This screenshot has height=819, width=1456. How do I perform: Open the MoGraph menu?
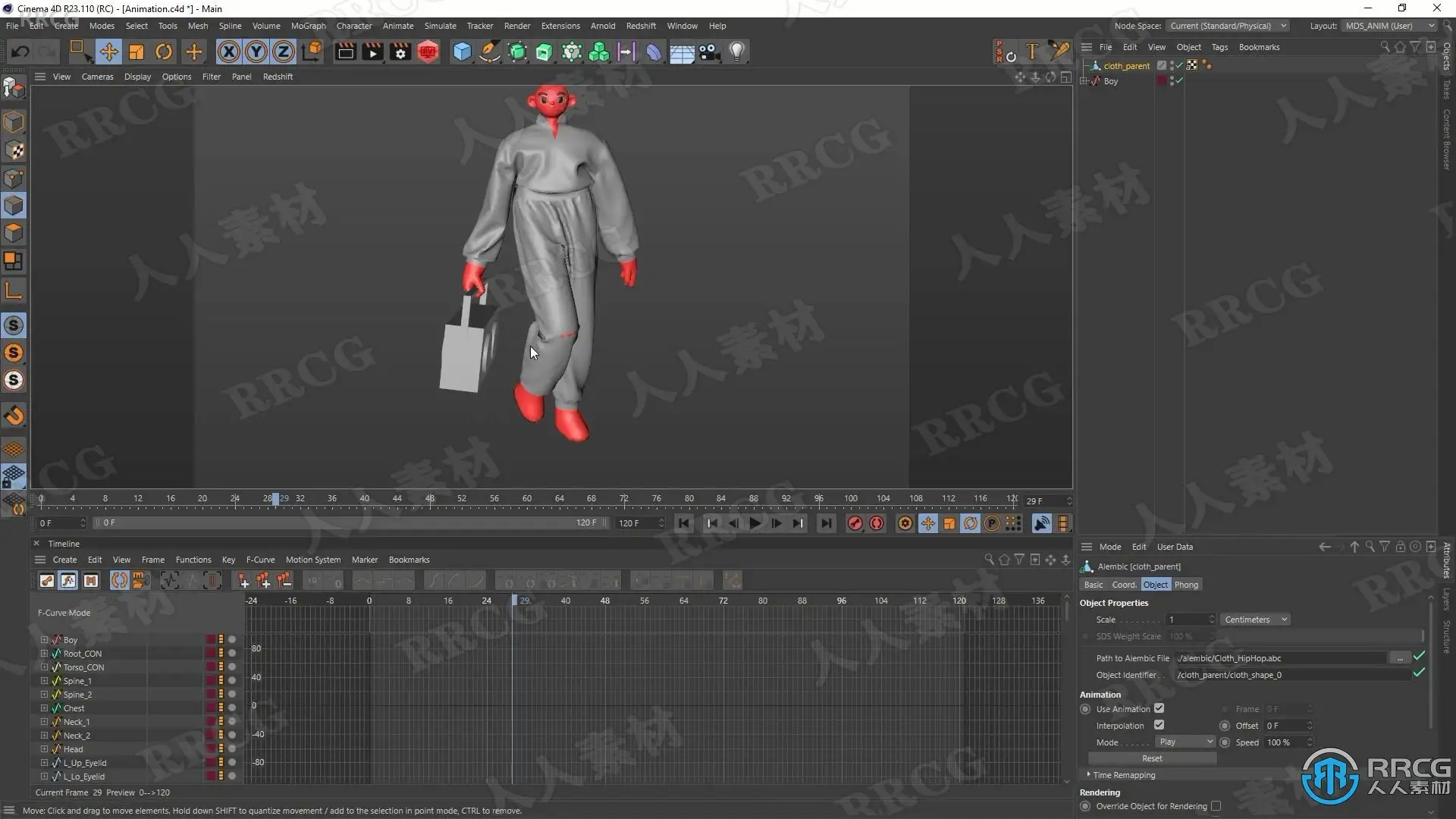pos(308,26)
